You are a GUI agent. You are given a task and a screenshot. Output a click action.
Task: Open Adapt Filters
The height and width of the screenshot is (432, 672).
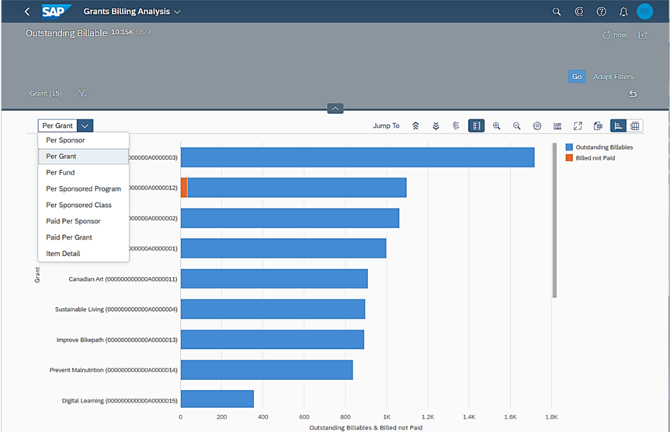(x=613, y=76)
